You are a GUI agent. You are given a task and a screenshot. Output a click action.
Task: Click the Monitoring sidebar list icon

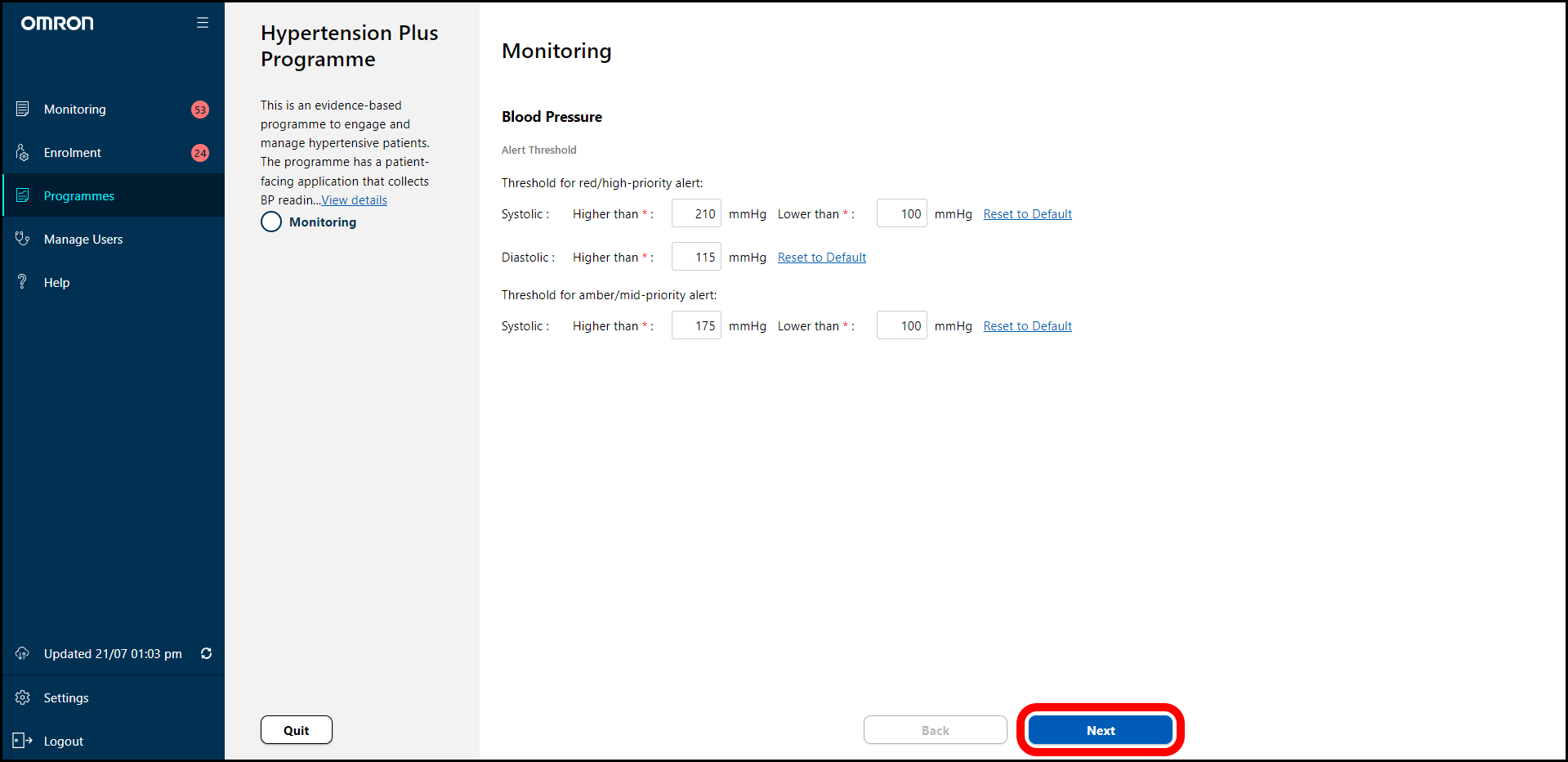pos(23,109)
